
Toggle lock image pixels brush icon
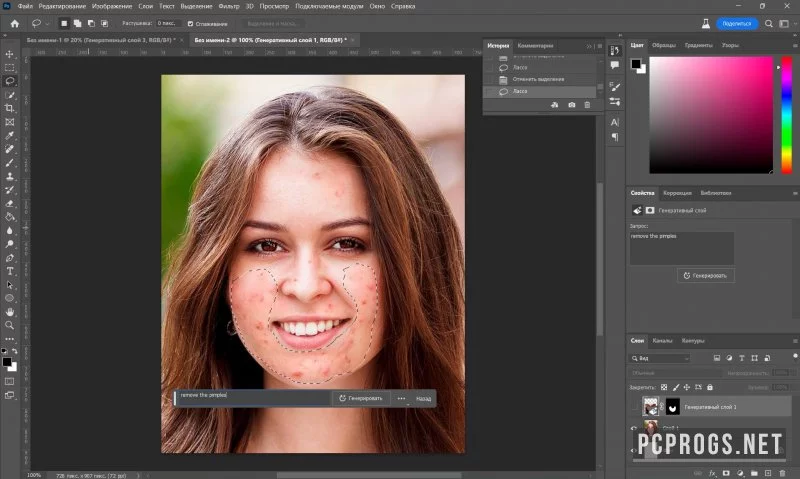tap(676, 387)
